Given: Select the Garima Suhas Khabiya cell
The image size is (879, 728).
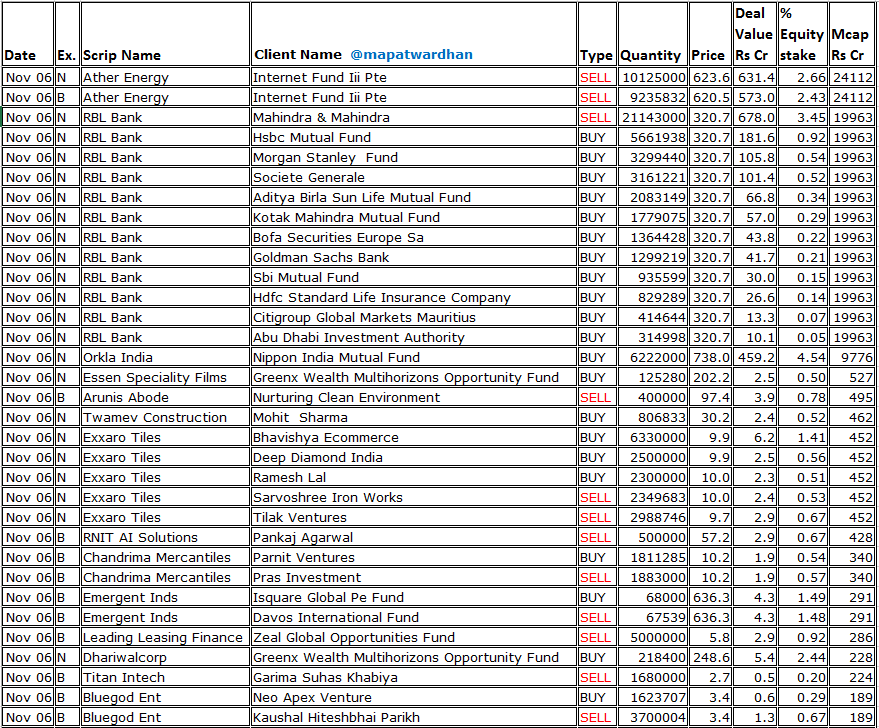Looking at the screenshot, I should pos(414,678).
